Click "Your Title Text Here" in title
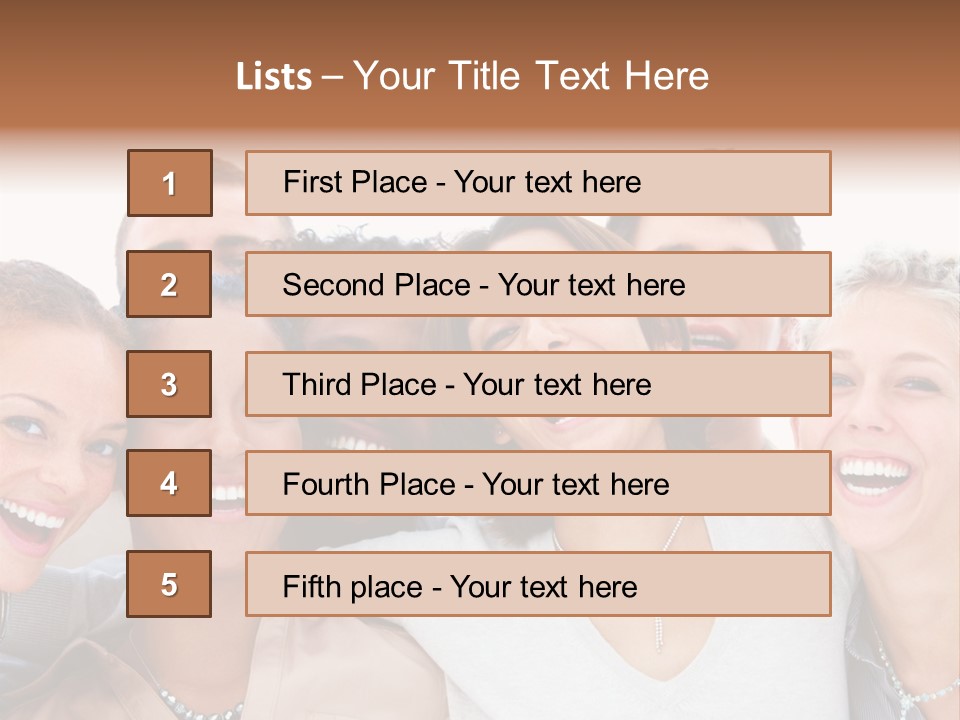 click(x=531, y=76)
